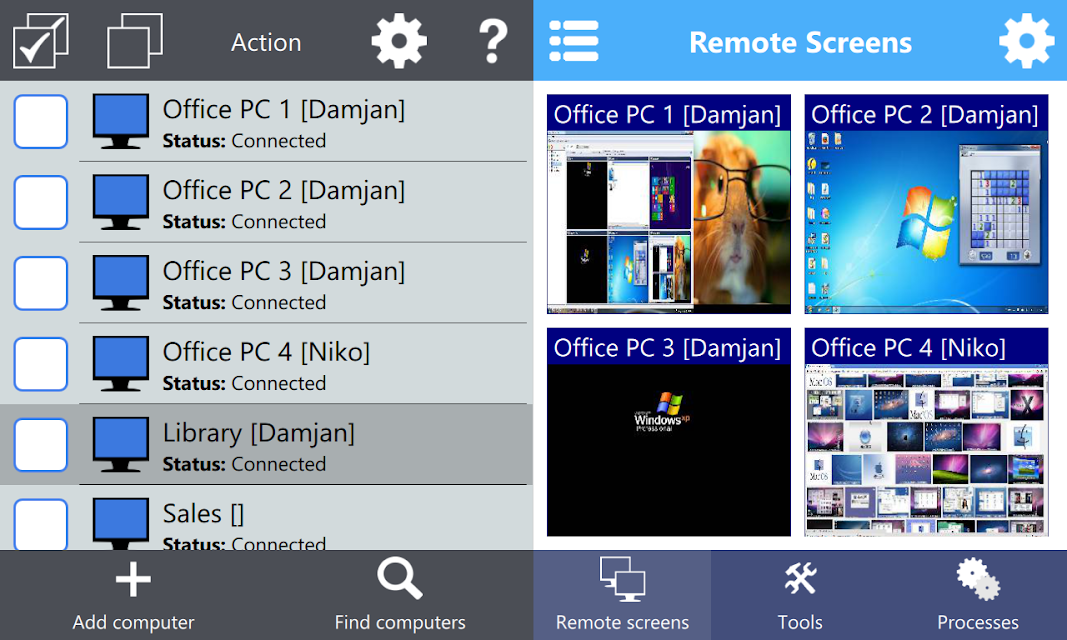Switch to the Processes tab

click(978, 595)
